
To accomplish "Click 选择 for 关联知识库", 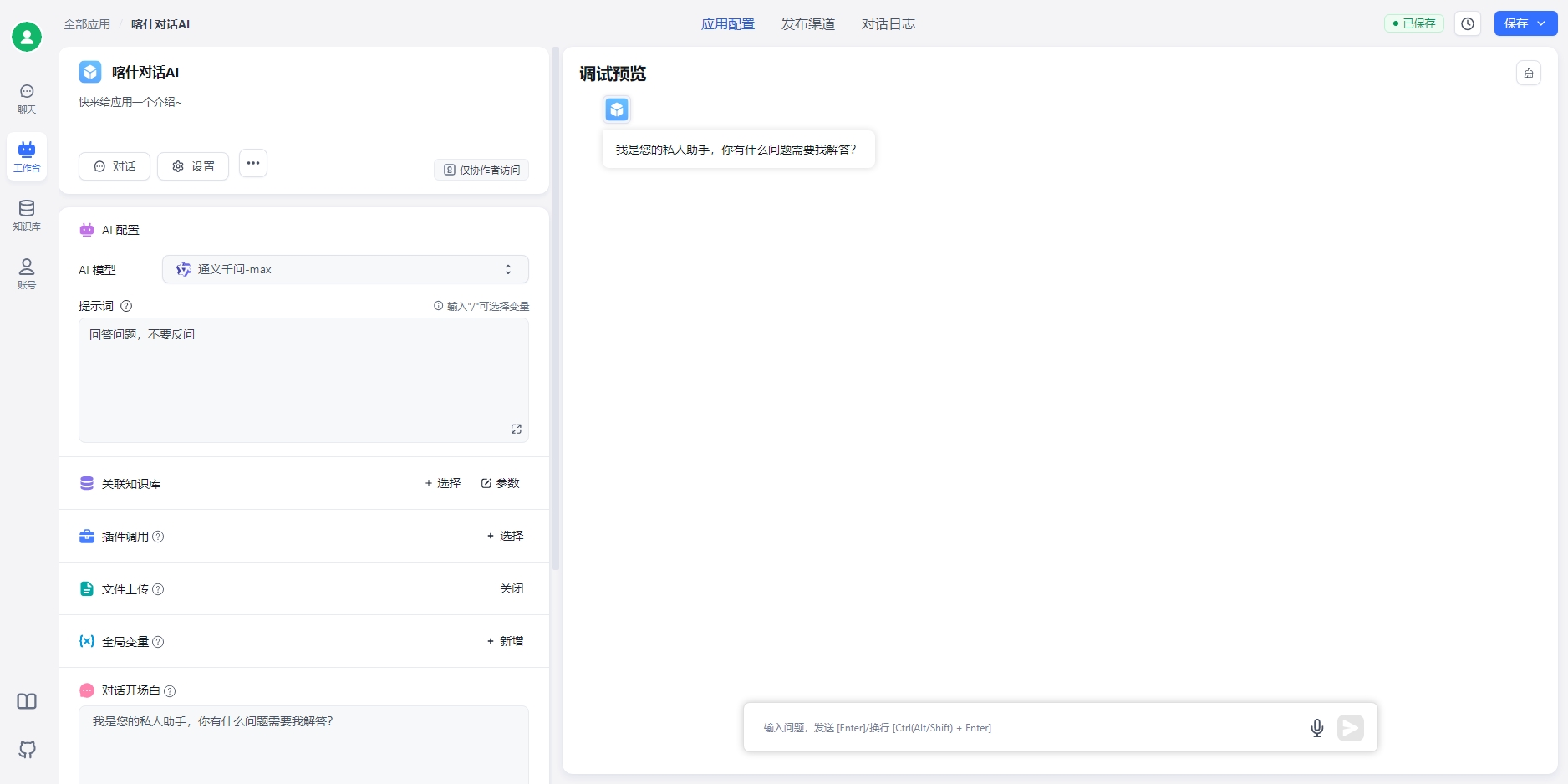I will [x=443, y=483].
